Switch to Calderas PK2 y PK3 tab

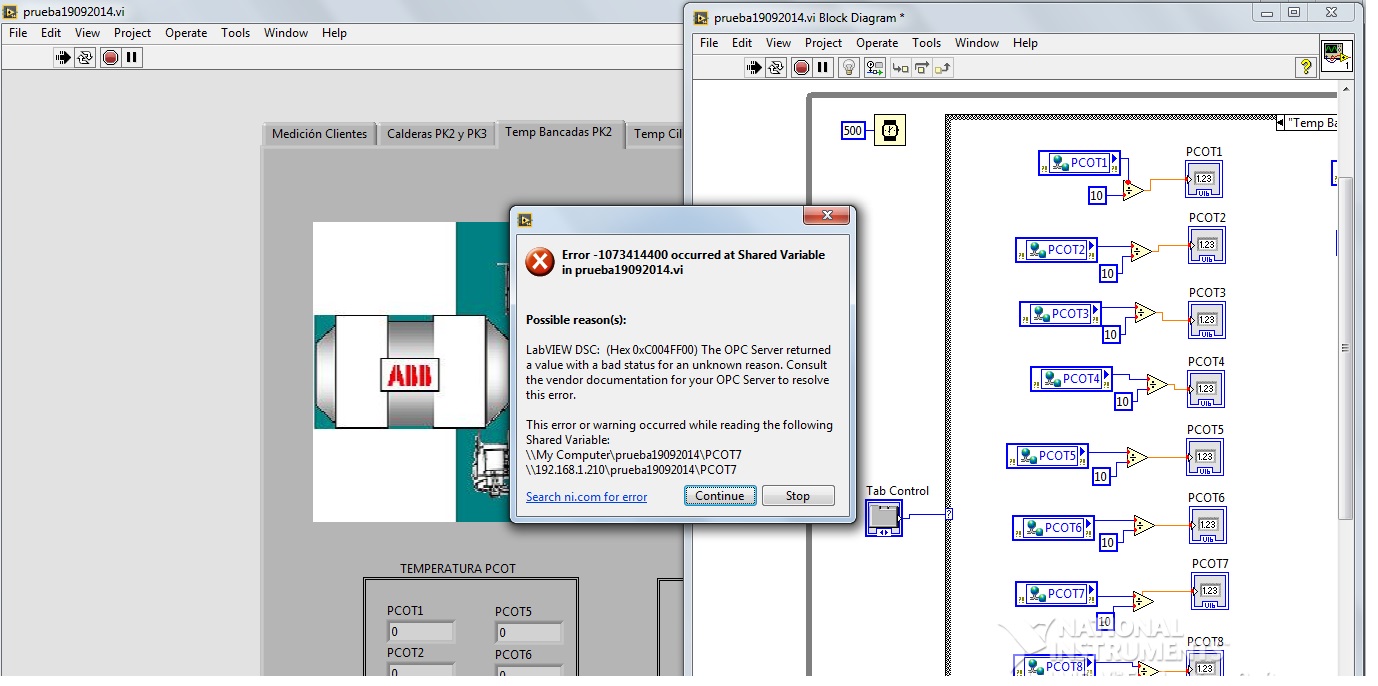[x=437, y=134]
